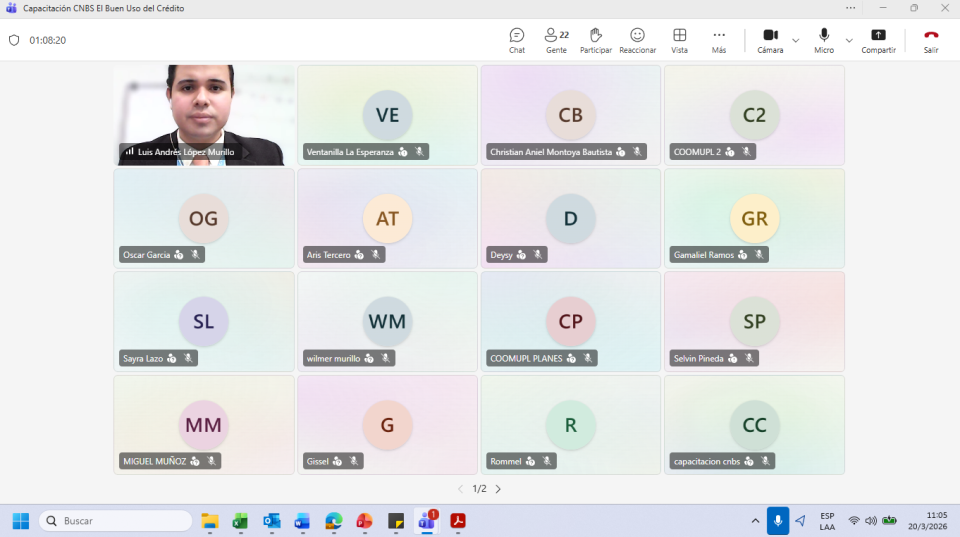Expand the camera options dropdown arrow
This screenshot has height=537, width=960.
pyautogui.click(x=796, y=41)
